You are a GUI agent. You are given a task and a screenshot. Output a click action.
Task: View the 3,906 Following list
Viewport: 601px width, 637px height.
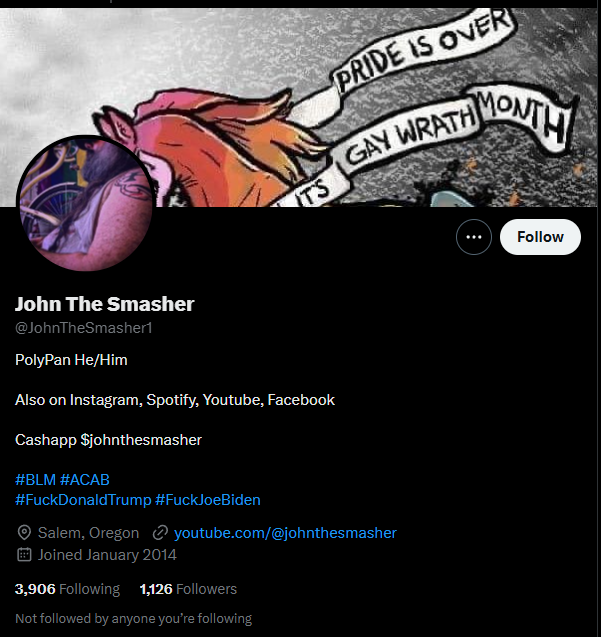[67, 589]
